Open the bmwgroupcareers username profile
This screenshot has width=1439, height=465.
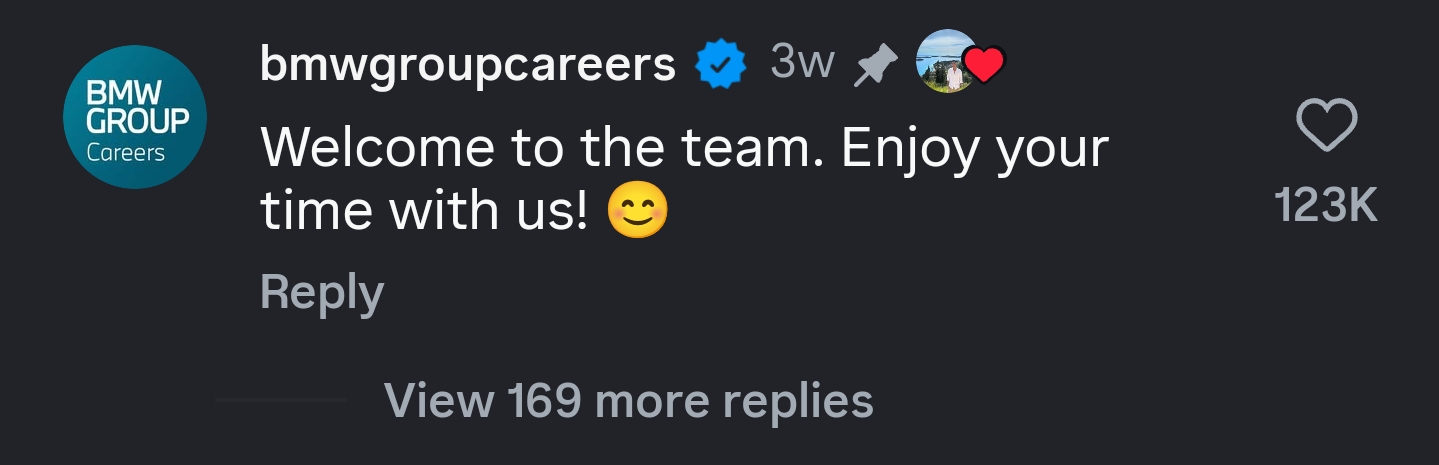tap(468, 66)
